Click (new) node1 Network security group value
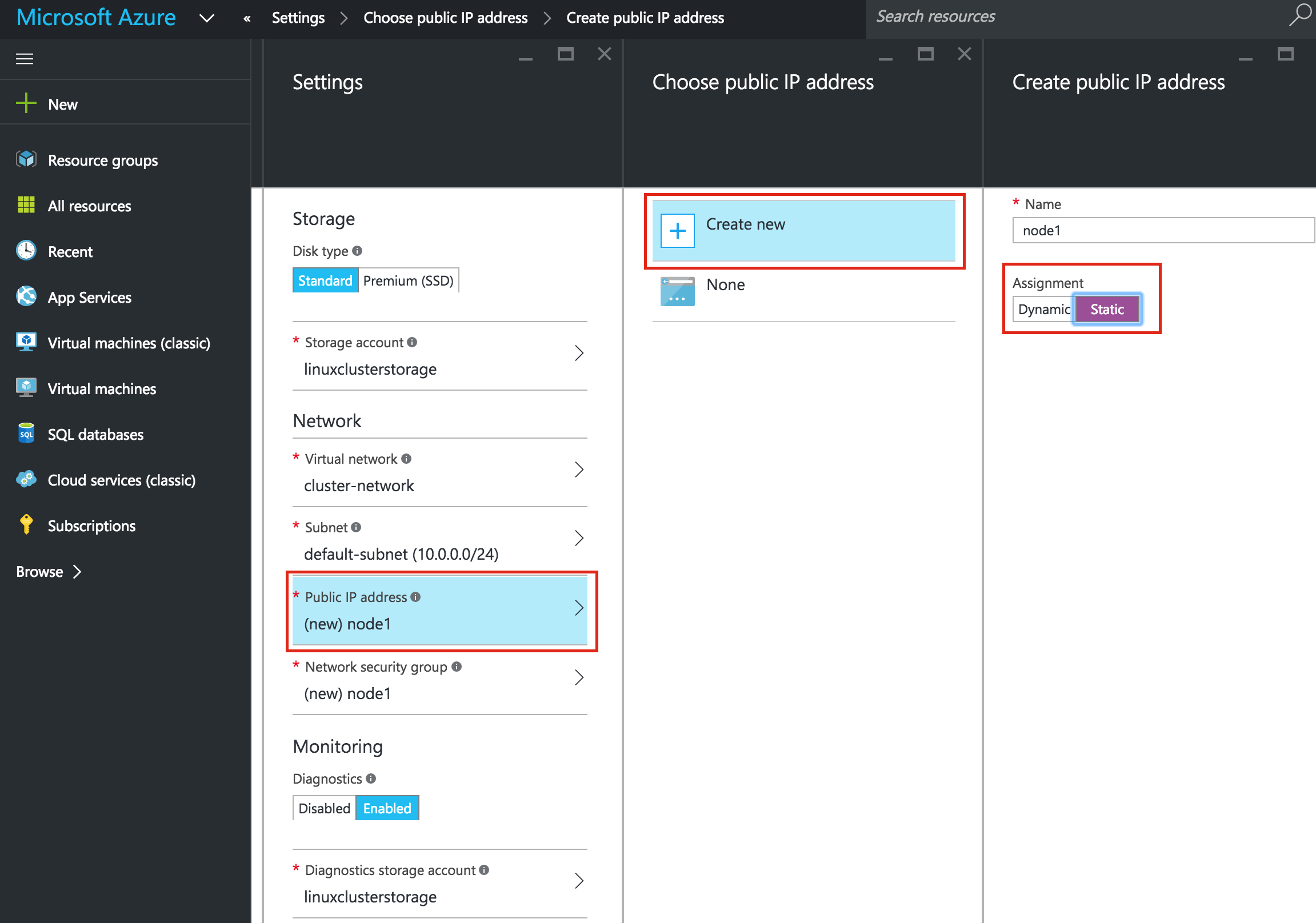 (x=347, y=693)
